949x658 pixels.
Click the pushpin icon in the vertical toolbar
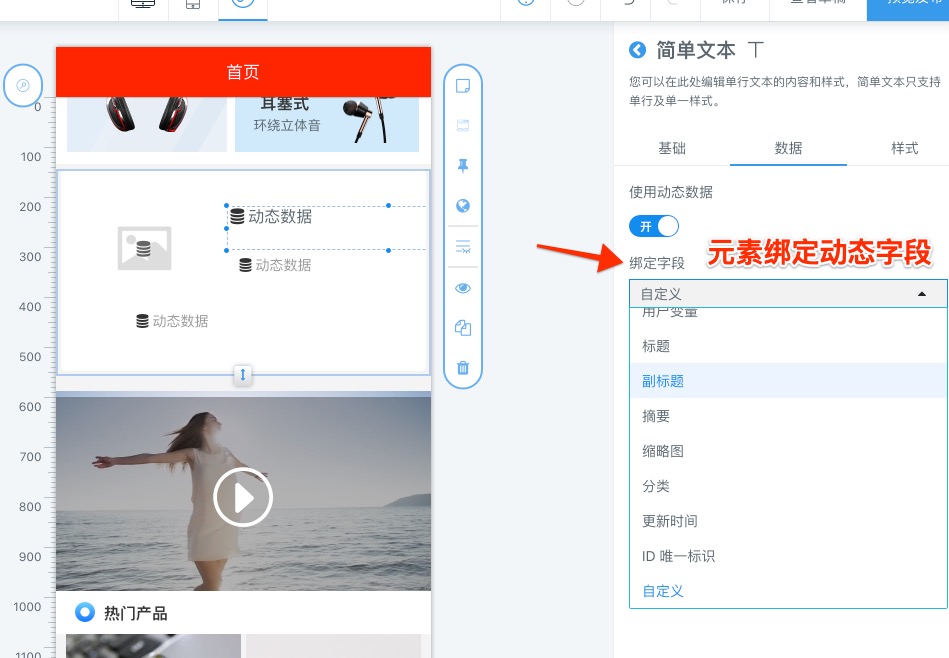[x=463, y=166]
